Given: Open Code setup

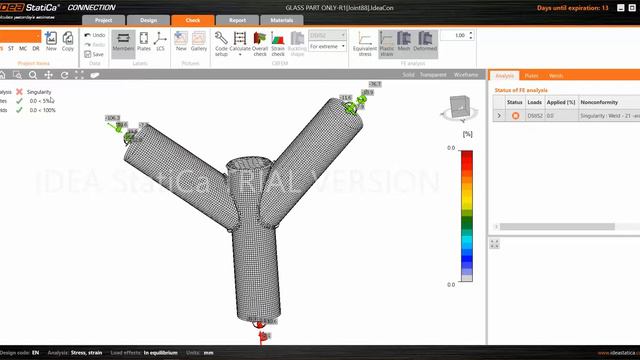Looking at the screenshot, I should click(221, 44).
